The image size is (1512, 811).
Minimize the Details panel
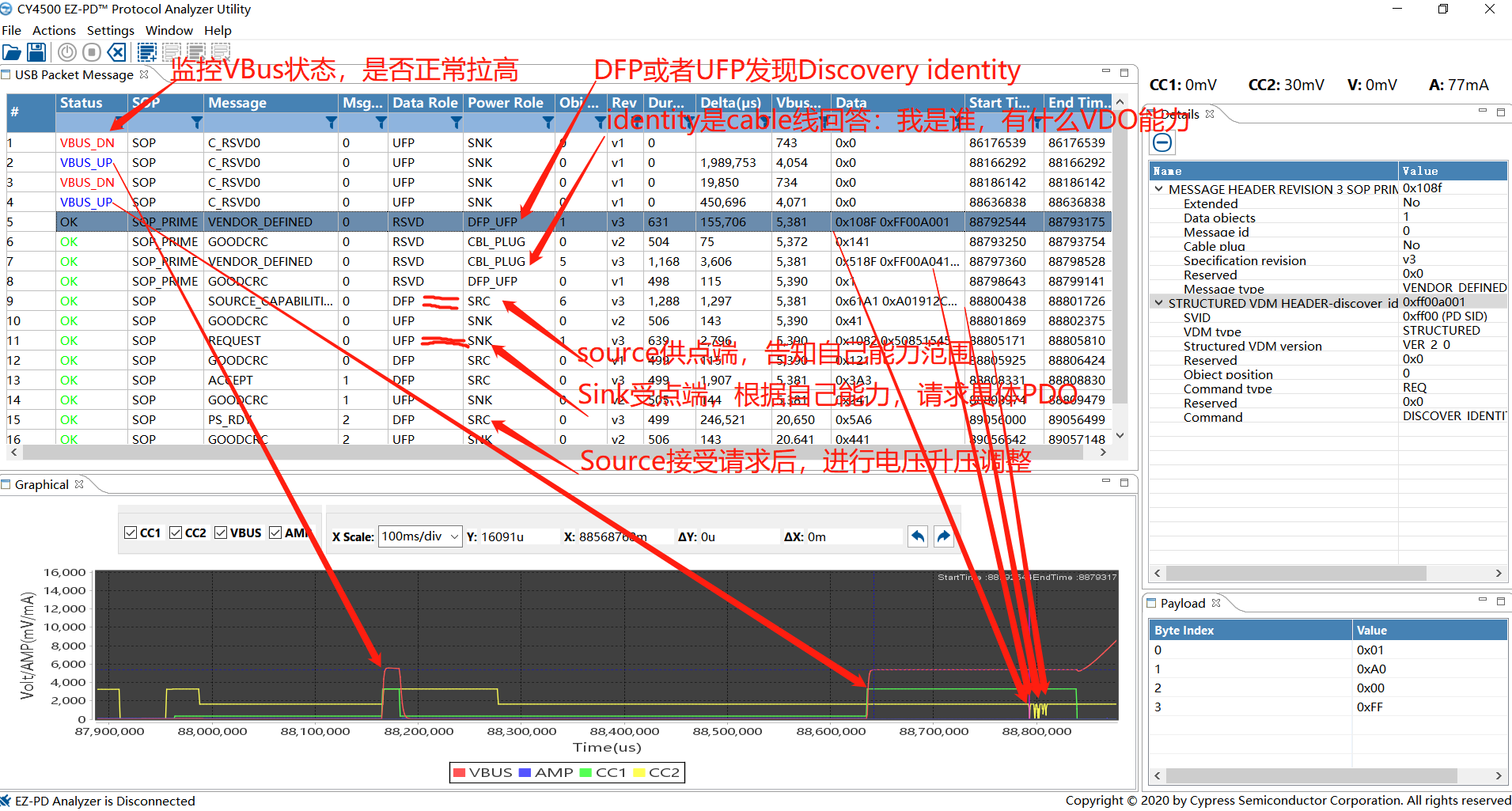[1483, 111]
